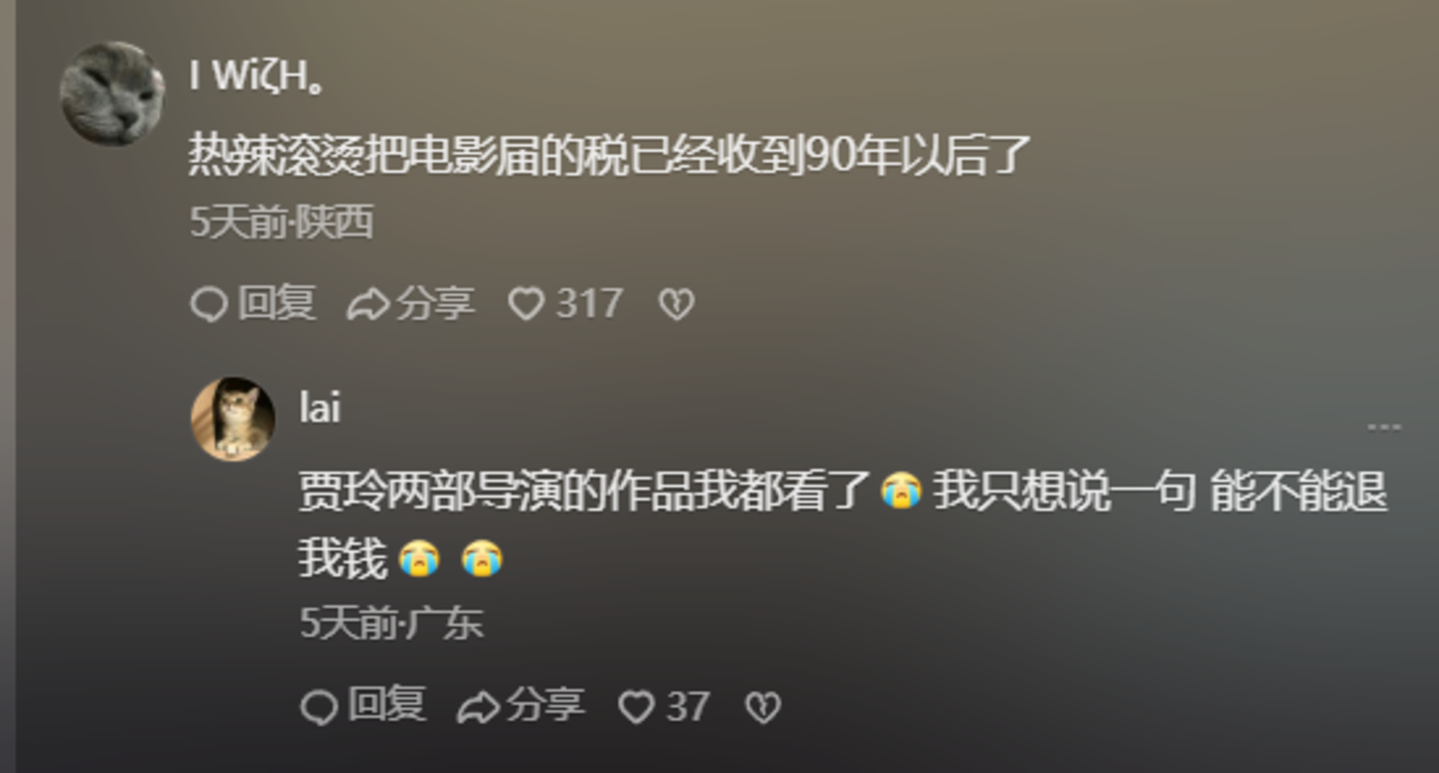Like lai's reply with 37 likes

[x=636, y=707]
